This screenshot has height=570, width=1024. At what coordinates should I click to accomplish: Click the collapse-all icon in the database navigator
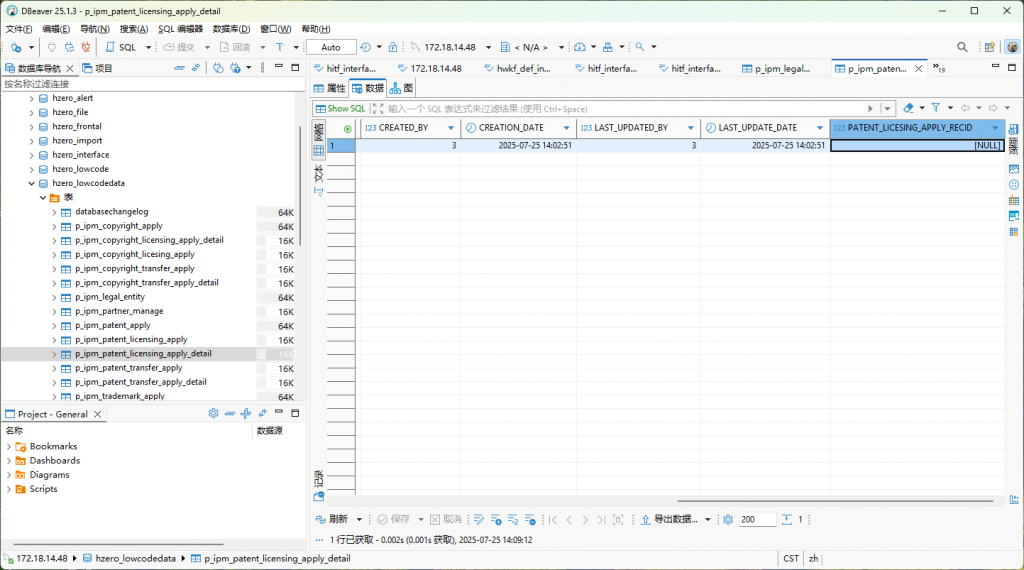[x=179, y=68]
